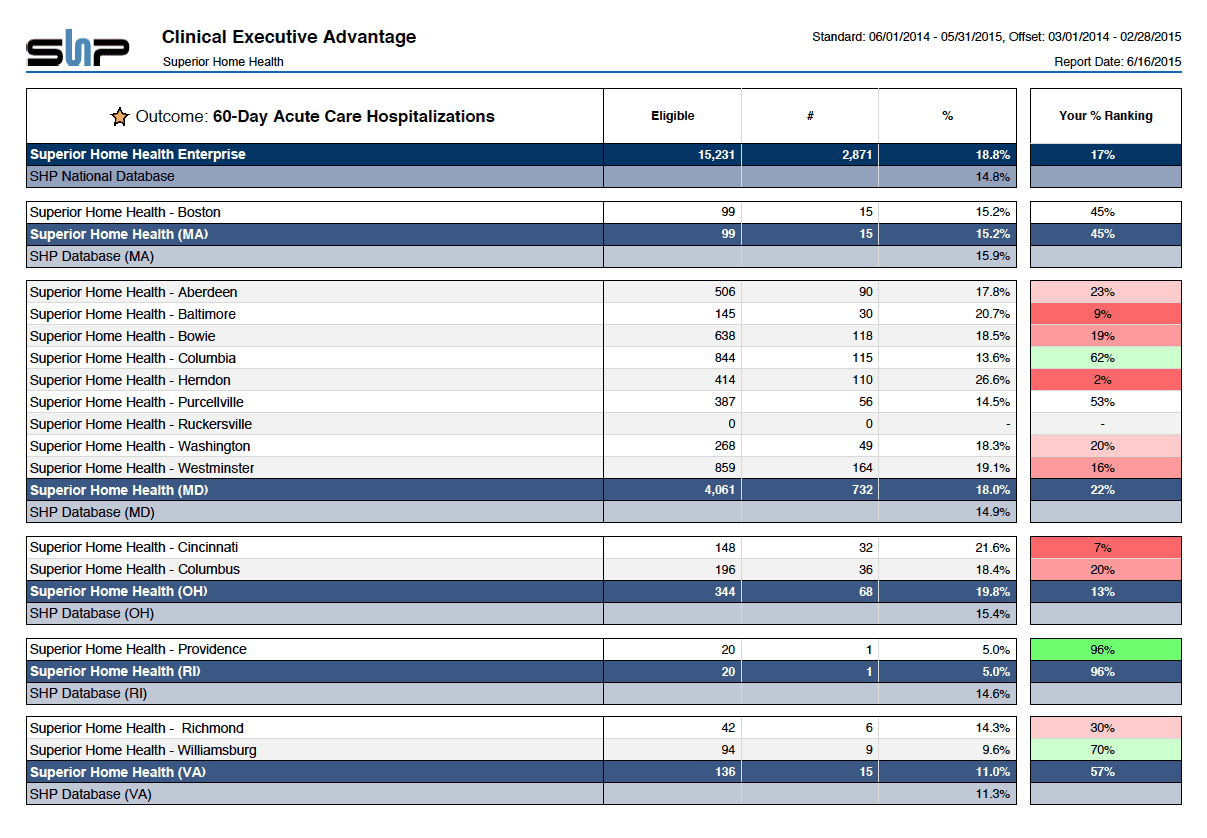Click Columbia green ranking cell 62%
Screen dimensions: 1207x838
tap(1105, 358)
